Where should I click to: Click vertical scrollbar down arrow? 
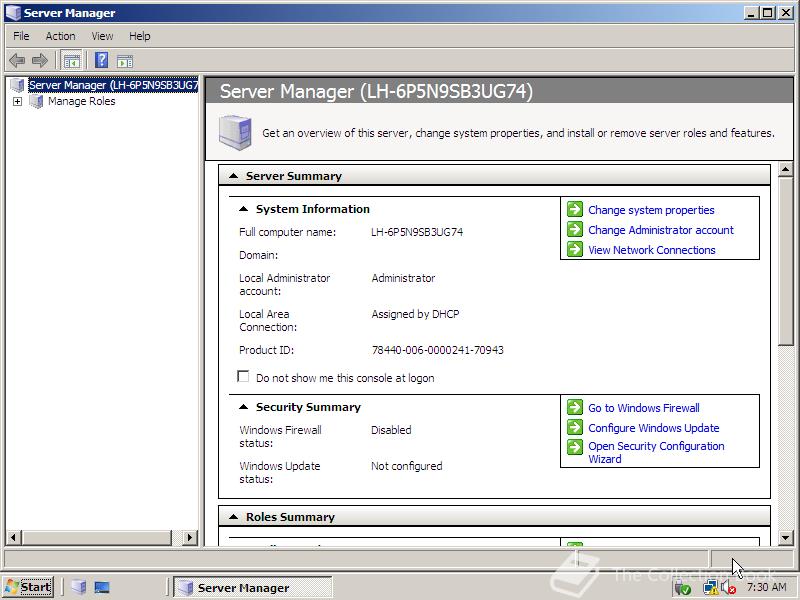(x=786, y=537)
